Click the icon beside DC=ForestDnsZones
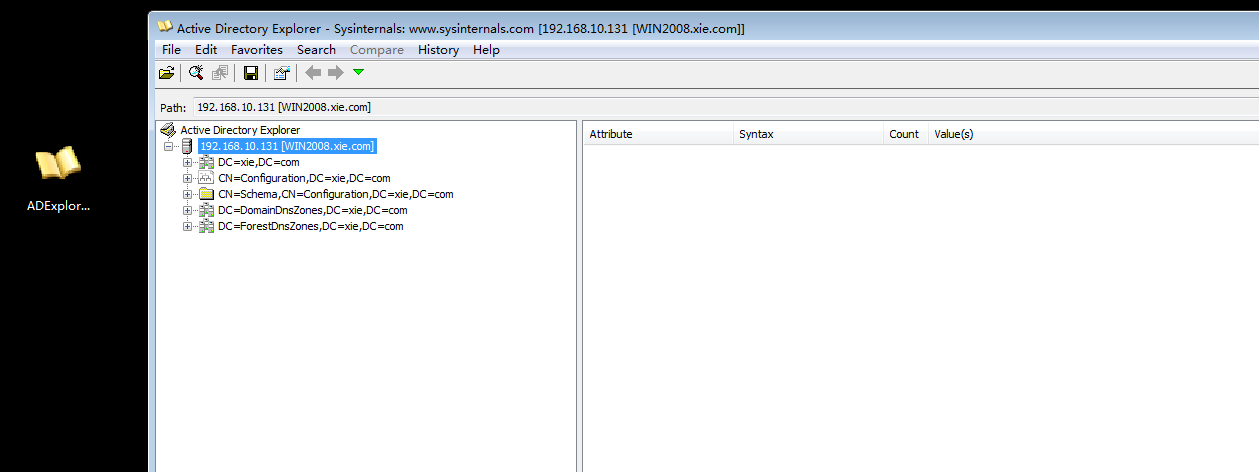This screenshot has width=1259, height=472. click(x=206, y=226)
